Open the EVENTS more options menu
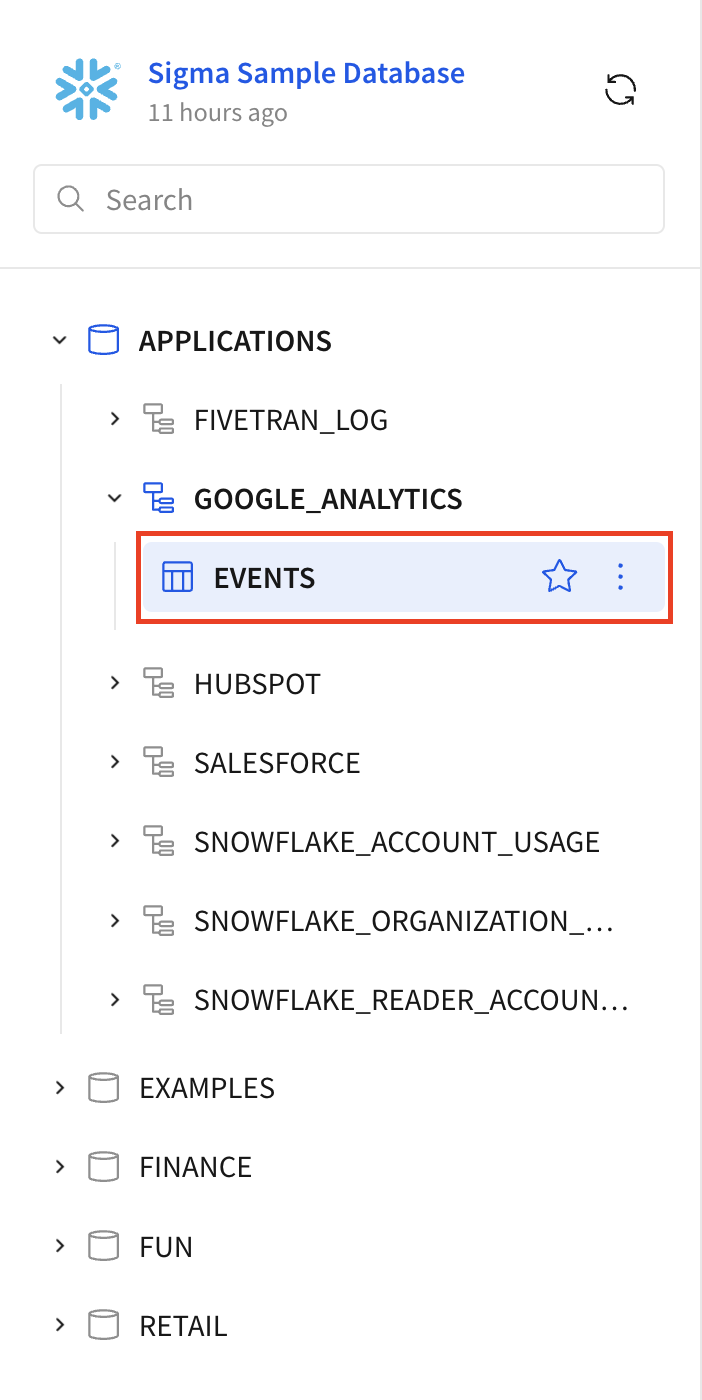 point(621,577)
